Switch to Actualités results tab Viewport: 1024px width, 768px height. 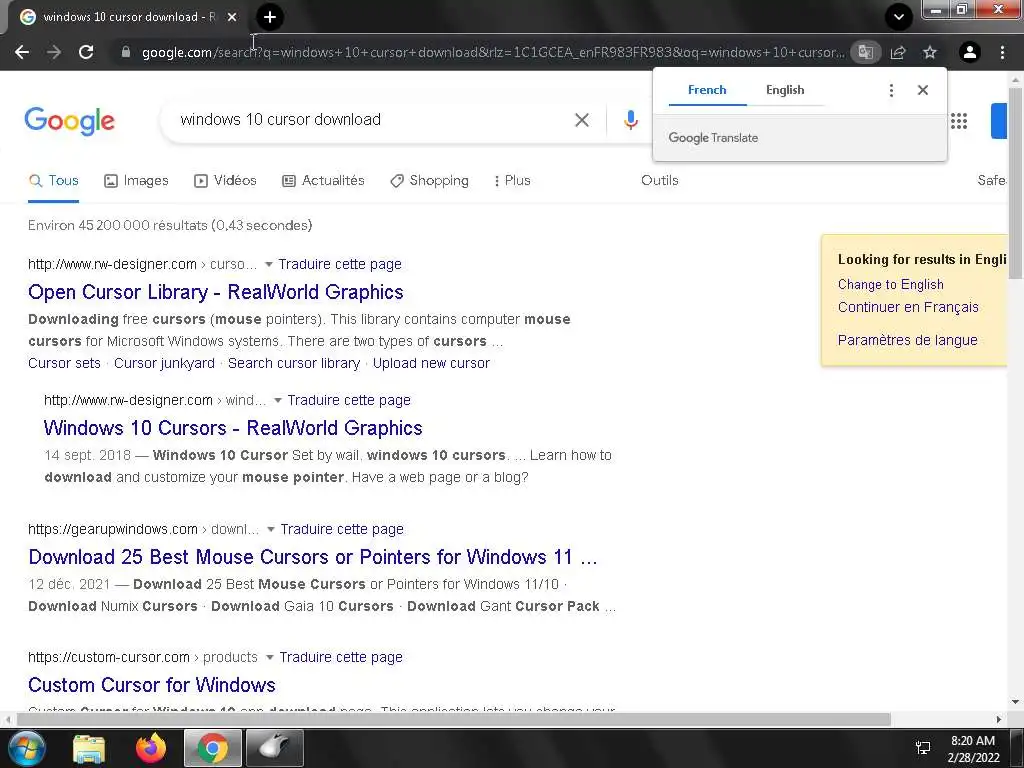323,180
